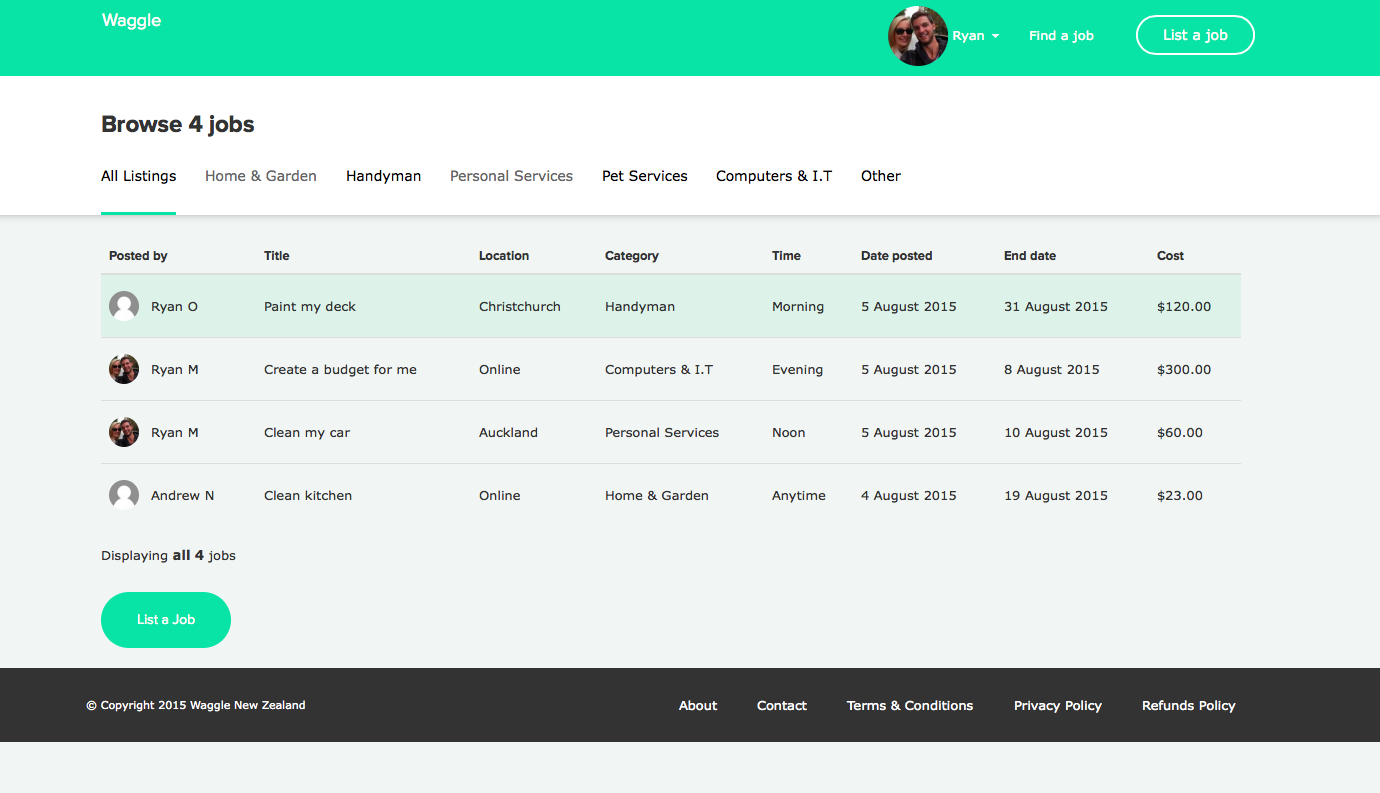The image size is (1380, 793).
Task: Click Ryan M's avatar on budget job
Action: [x=124, y=369]
